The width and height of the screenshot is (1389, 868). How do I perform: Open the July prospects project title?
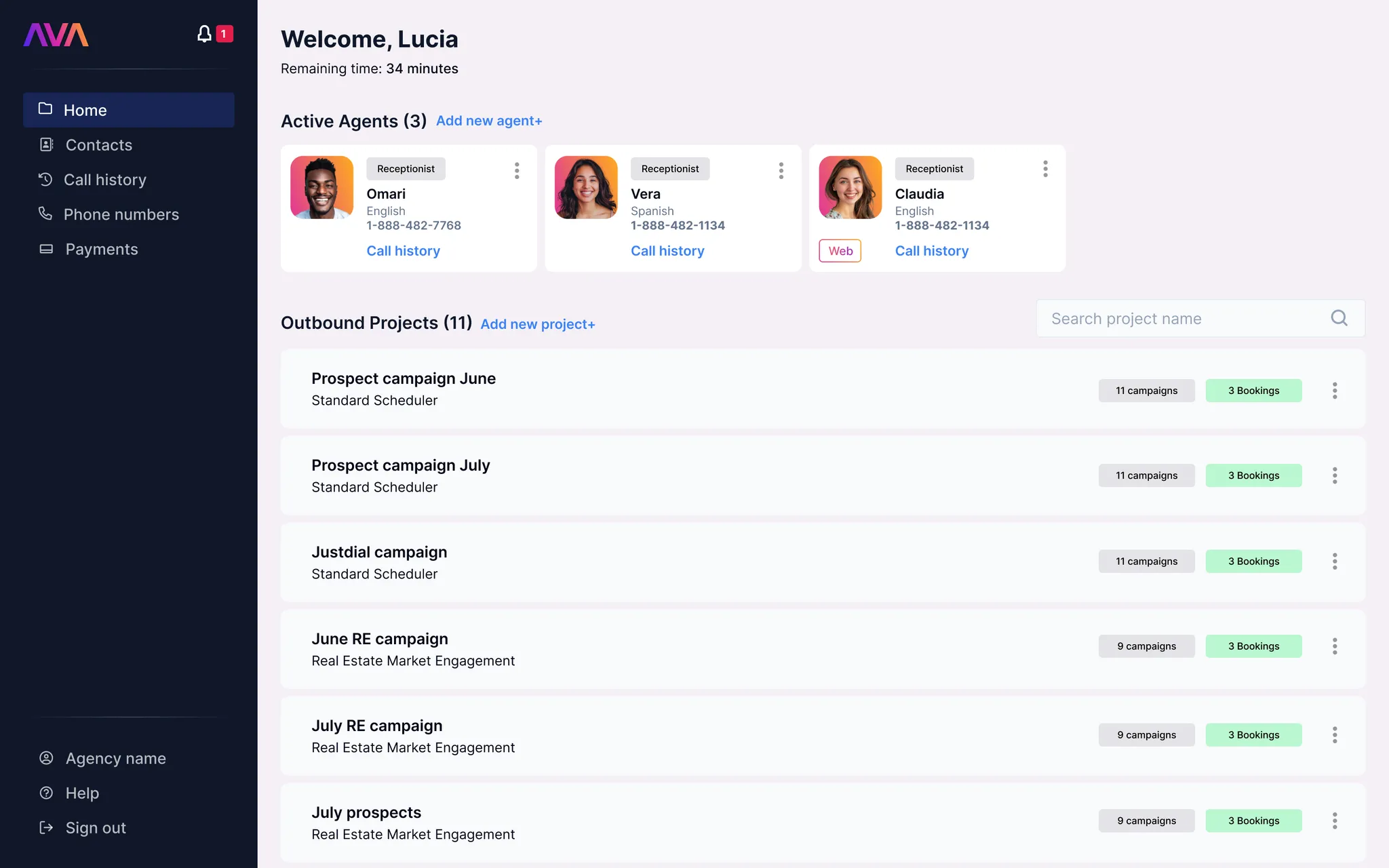pyautogui.click(x=366, y=812)
